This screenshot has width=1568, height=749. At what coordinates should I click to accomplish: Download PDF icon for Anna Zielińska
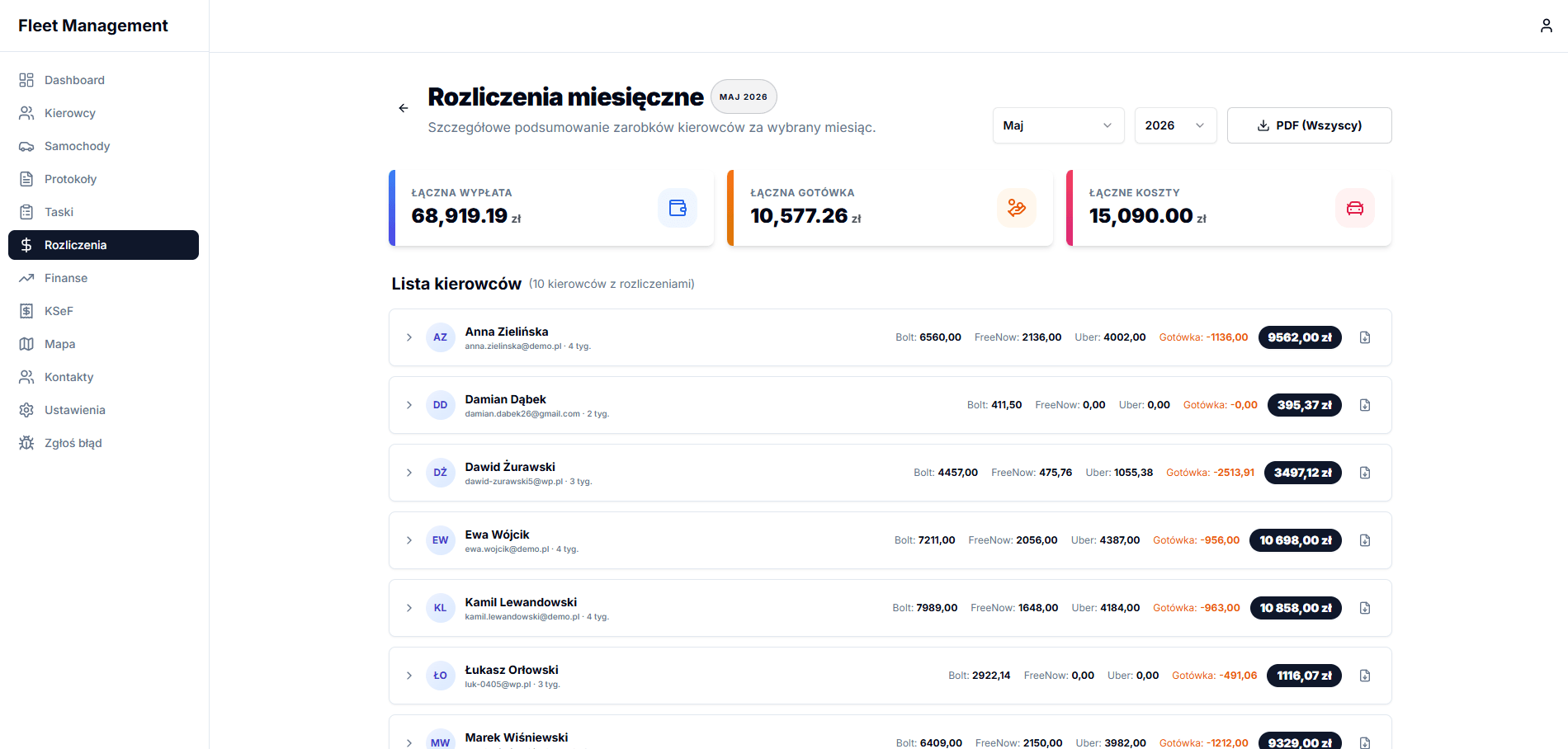[x=1365, y=337]
